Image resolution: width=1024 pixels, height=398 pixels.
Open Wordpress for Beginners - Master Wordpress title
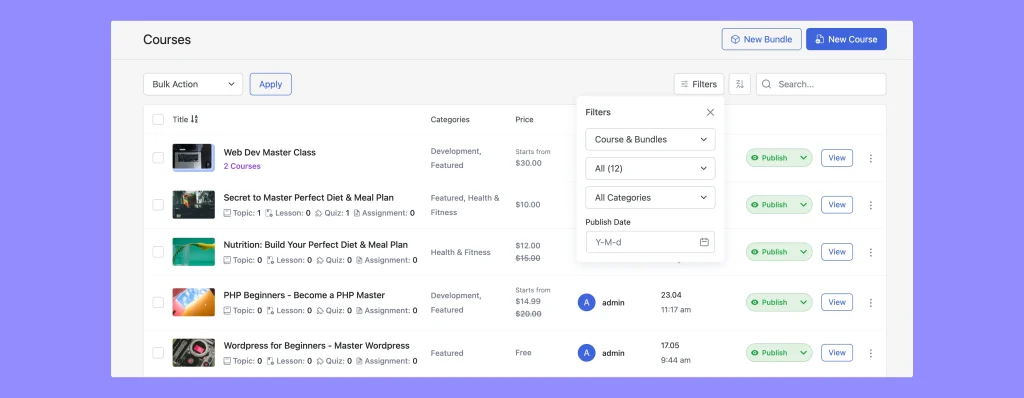317,346
